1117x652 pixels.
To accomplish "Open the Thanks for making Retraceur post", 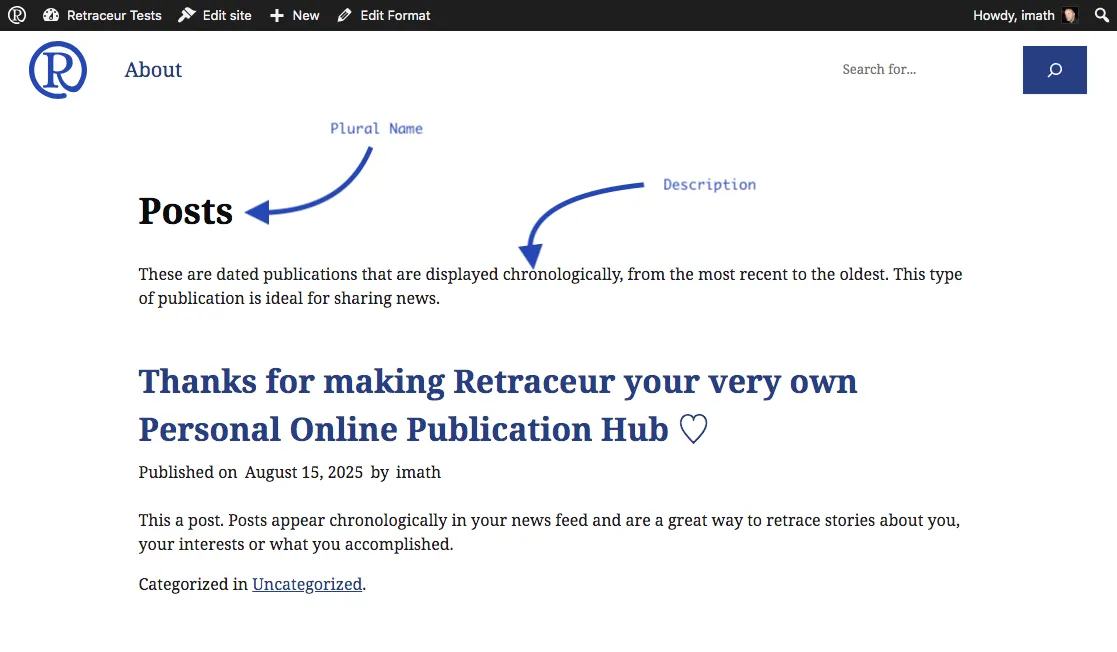I will point(497,405).
